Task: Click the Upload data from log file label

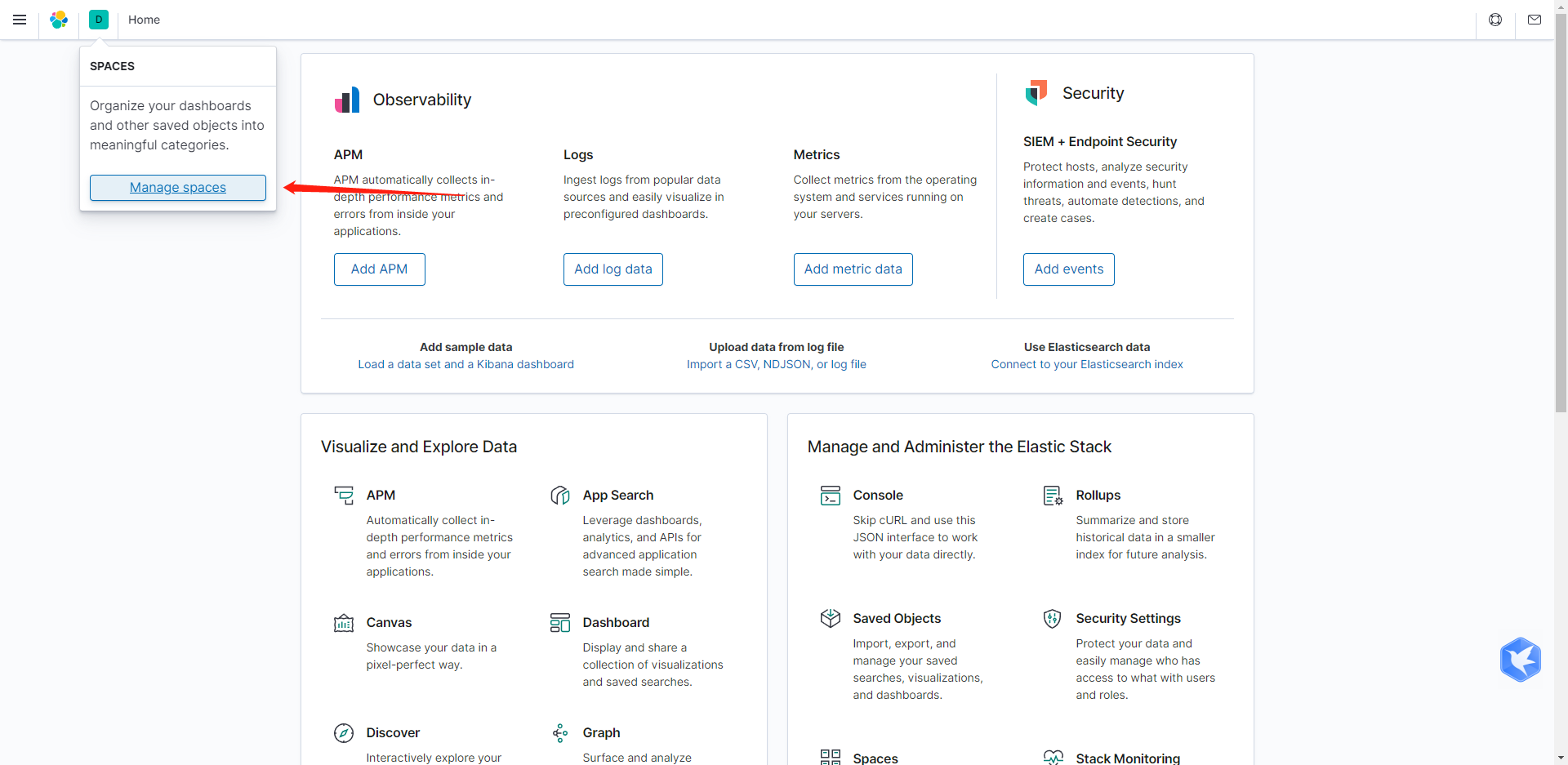Action: pyautogui.click(x=777, y=347)
